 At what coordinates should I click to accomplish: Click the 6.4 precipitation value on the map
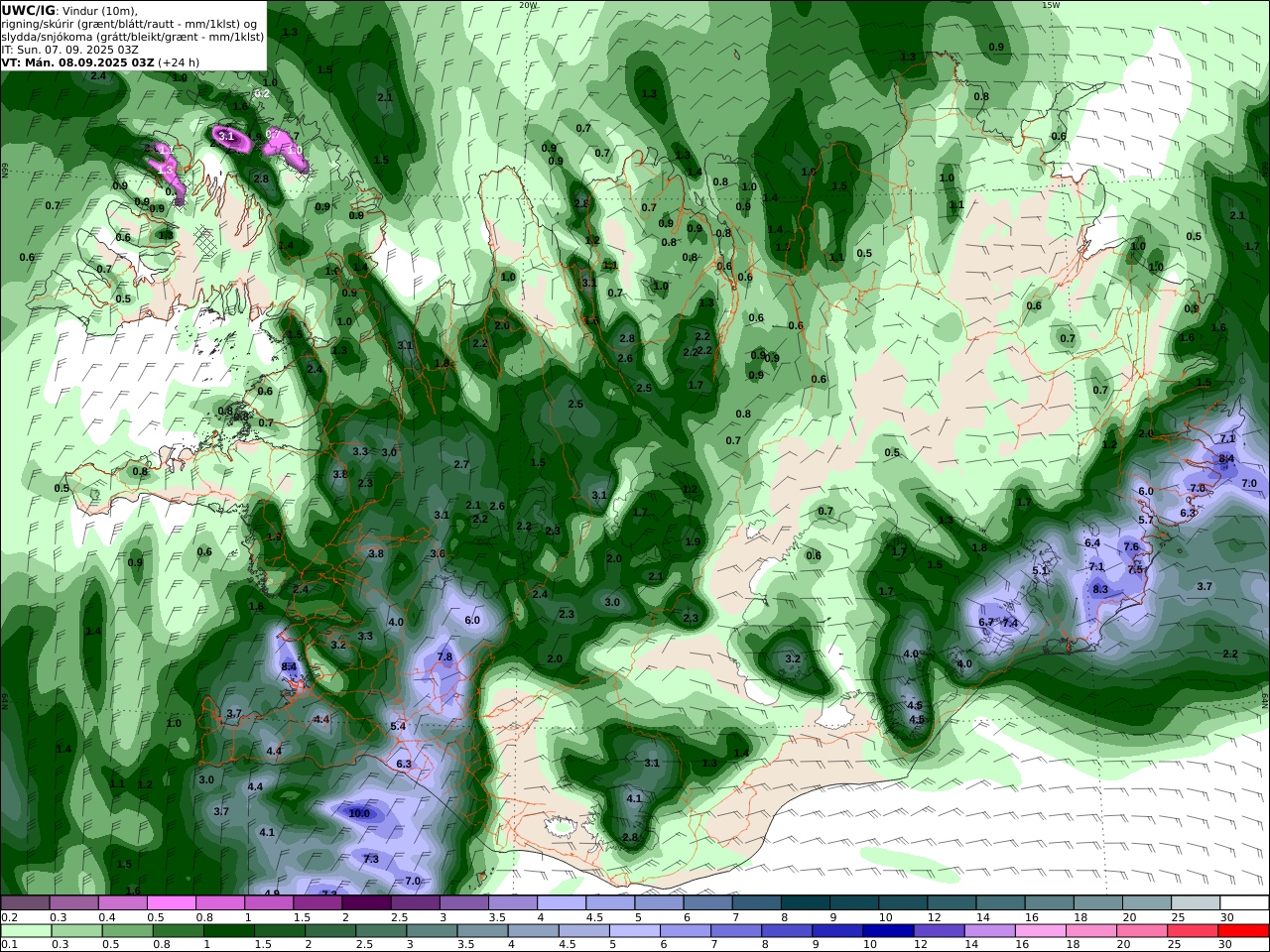1092,542
